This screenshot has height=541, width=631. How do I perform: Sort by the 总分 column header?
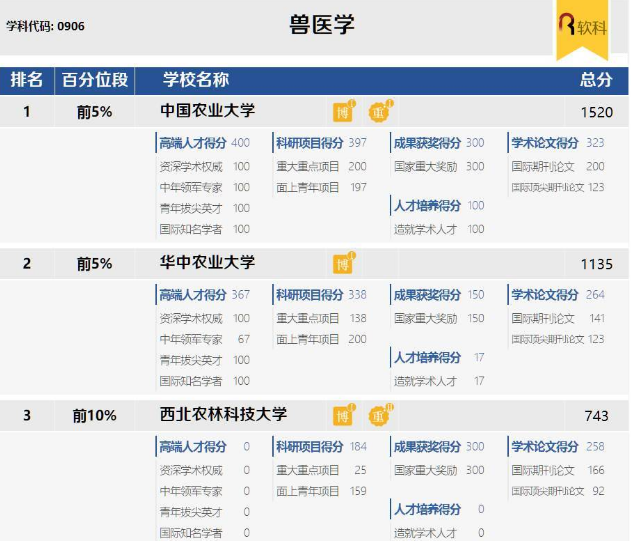coord(596,80)
